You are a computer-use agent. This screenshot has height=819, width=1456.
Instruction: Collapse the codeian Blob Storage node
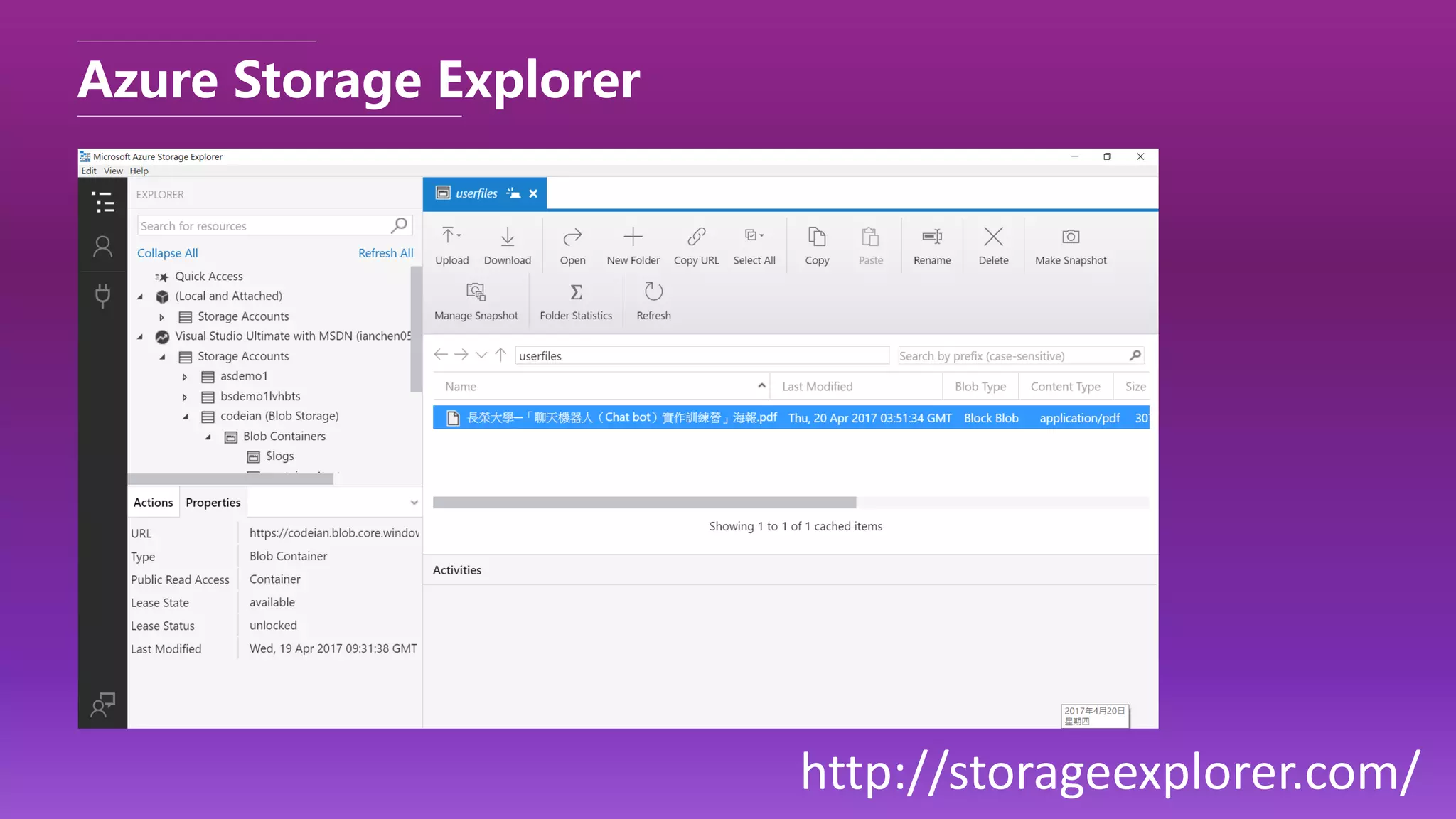(185, 417)
